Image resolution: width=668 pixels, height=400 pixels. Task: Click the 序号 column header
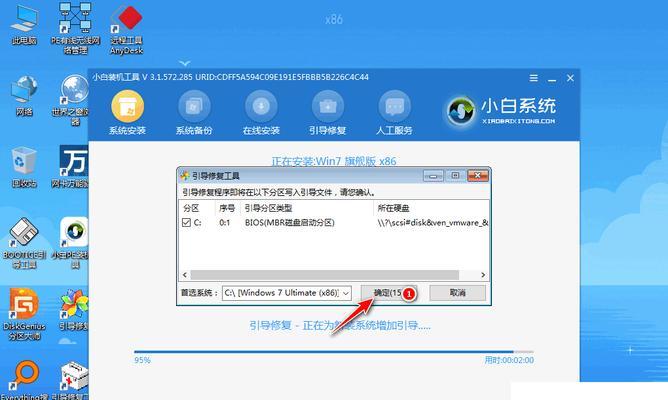[x=227, y=208]
